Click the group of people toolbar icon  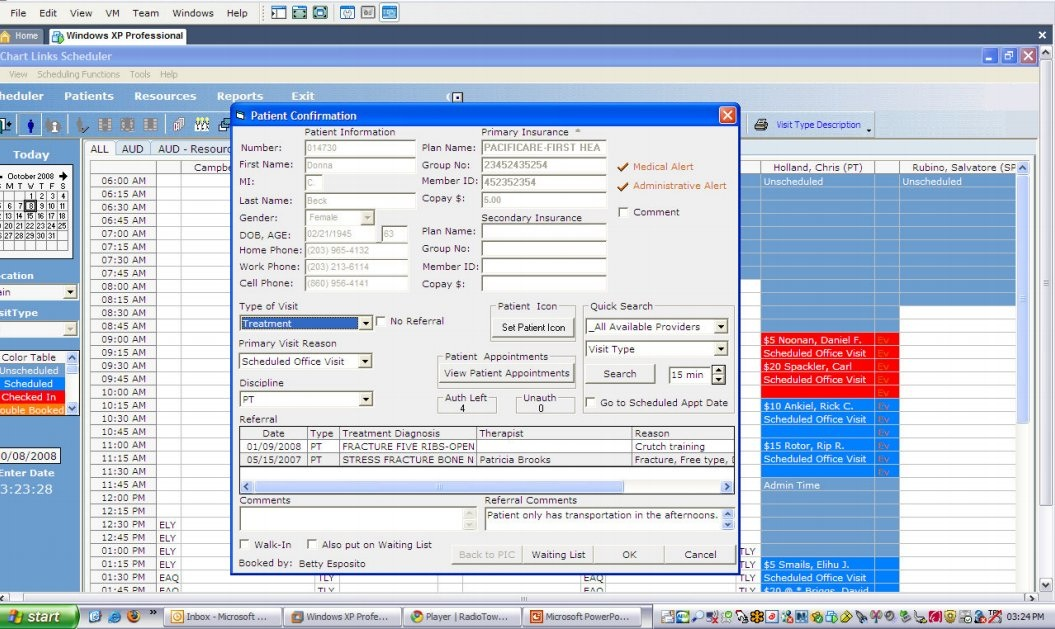pyautogui.click(x=202, y=125)
